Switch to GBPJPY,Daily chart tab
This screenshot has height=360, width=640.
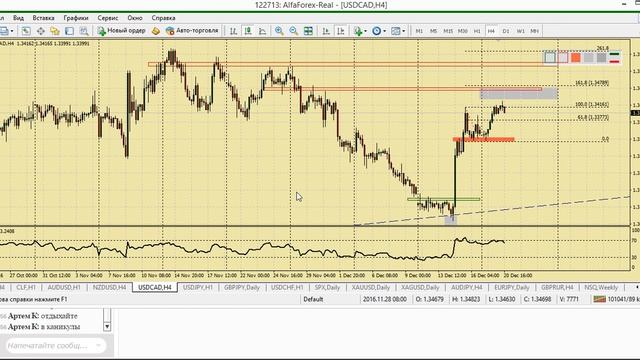[242, 287]
